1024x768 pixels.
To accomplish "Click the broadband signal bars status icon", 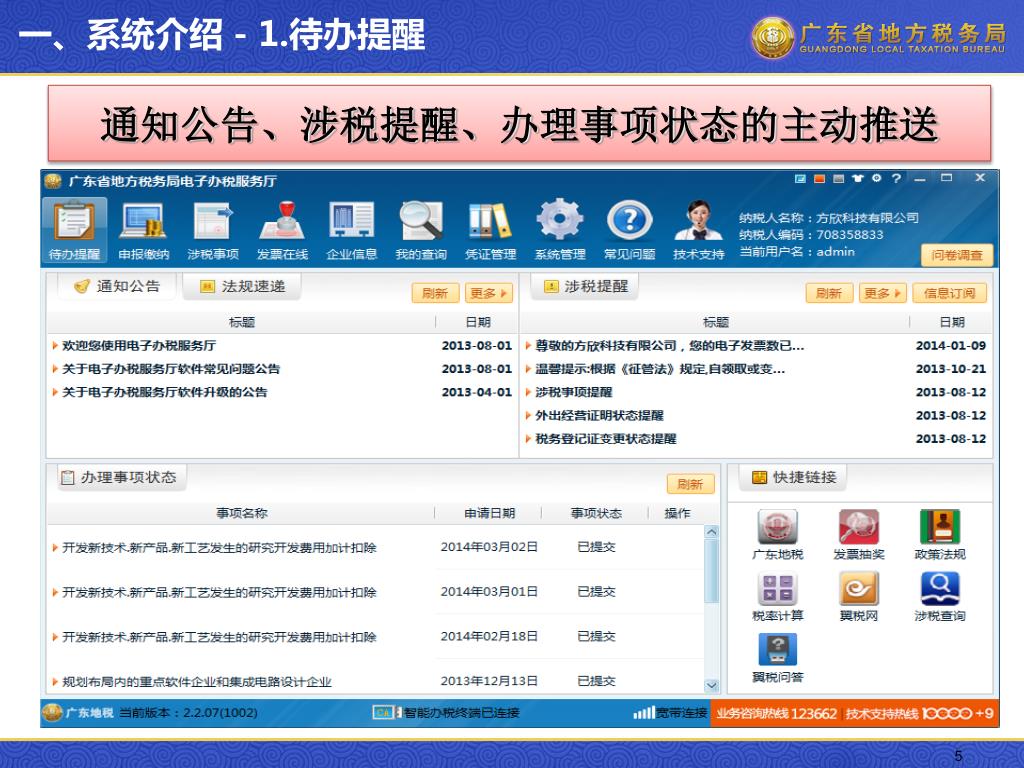I will tap(643, 712).
